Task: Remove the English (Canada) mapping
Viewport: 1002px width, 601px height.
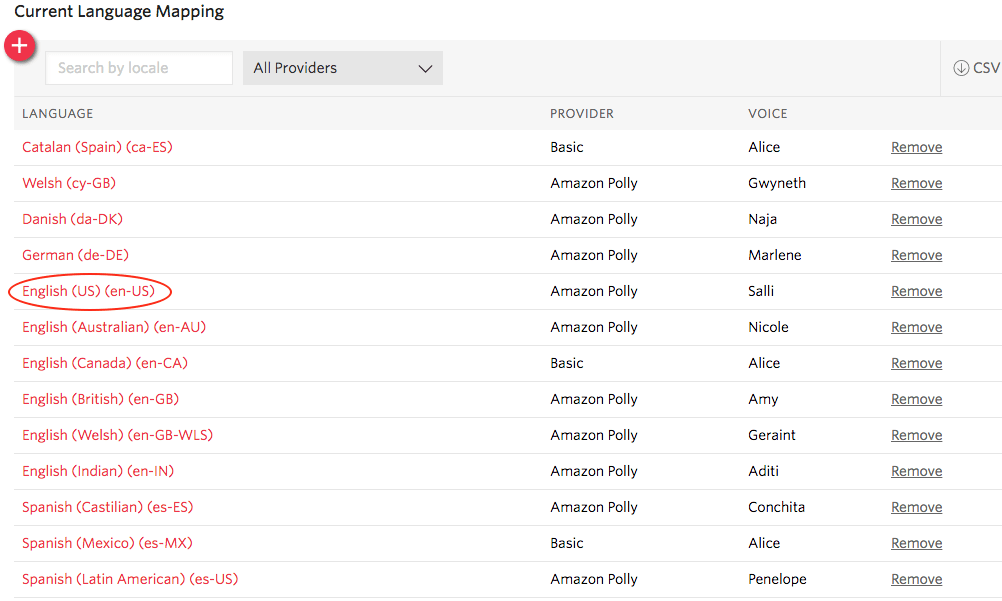Action: coord(916,363)
